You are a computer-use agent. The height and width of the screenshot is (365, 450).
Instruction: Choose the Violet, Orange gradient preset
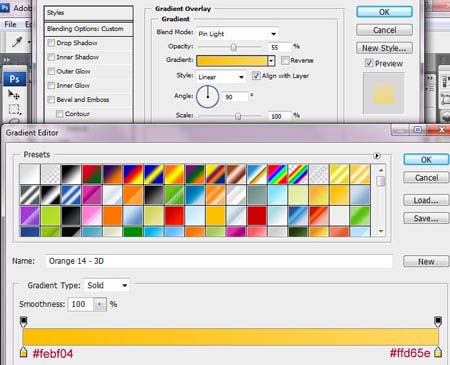(x=112, y=174)
